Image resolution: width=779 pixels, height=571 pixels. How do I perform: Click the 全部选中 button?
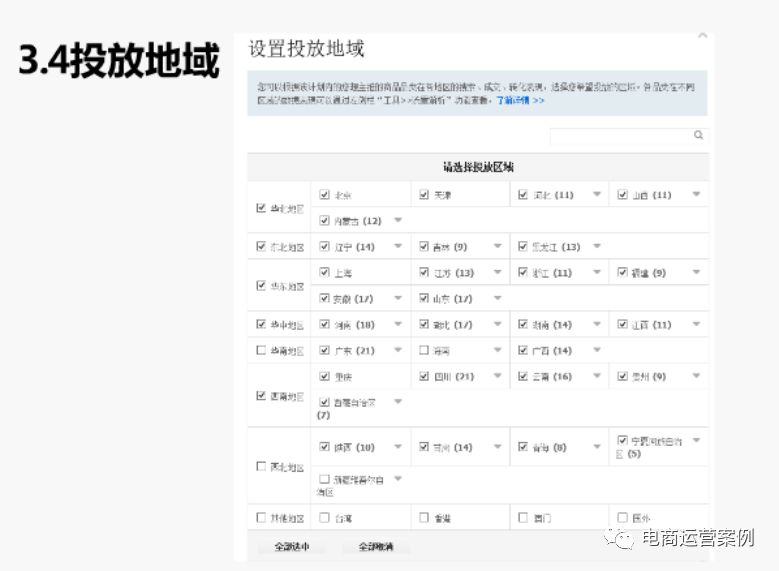coord(292,547)
